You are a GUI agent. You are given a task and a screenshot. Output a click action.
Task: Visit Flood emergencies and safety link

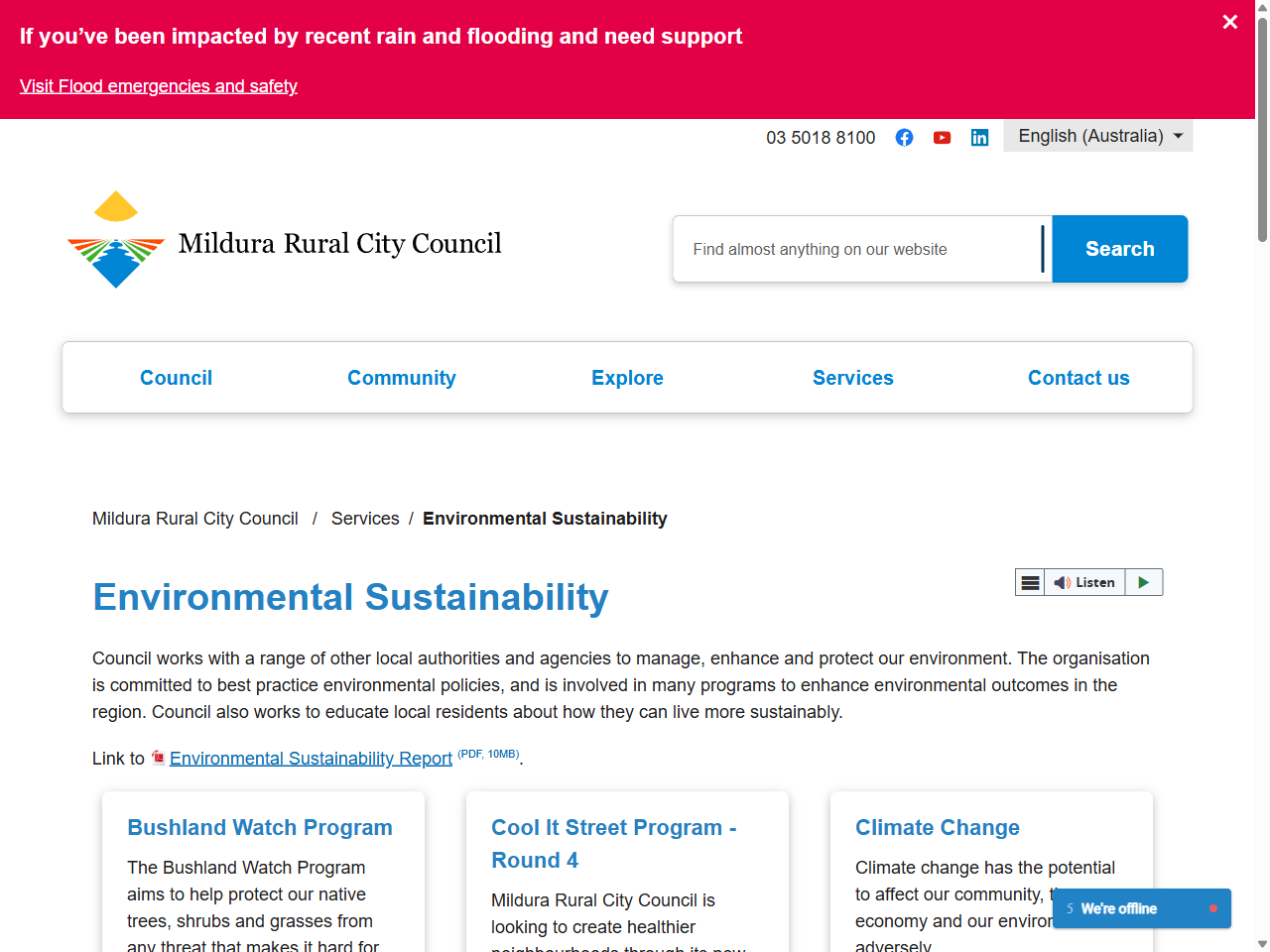pyautogui.click(x=159, y=86)
